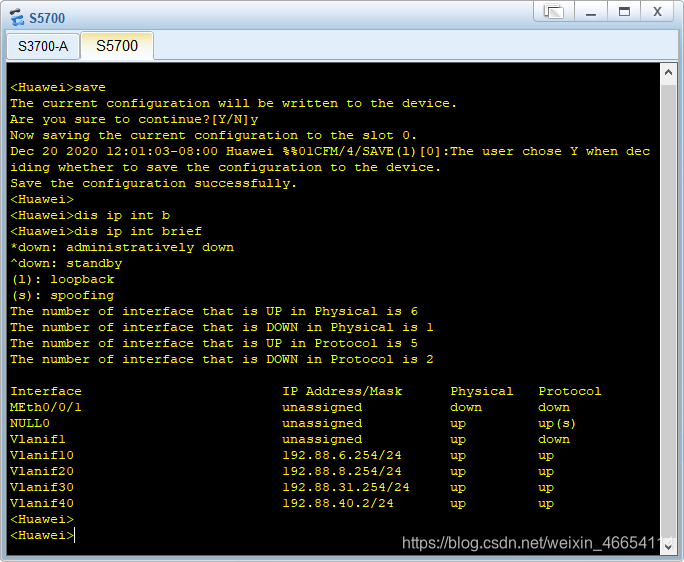Maximize the S5700 window
The image size is (684, 562).
click(624, 11)
